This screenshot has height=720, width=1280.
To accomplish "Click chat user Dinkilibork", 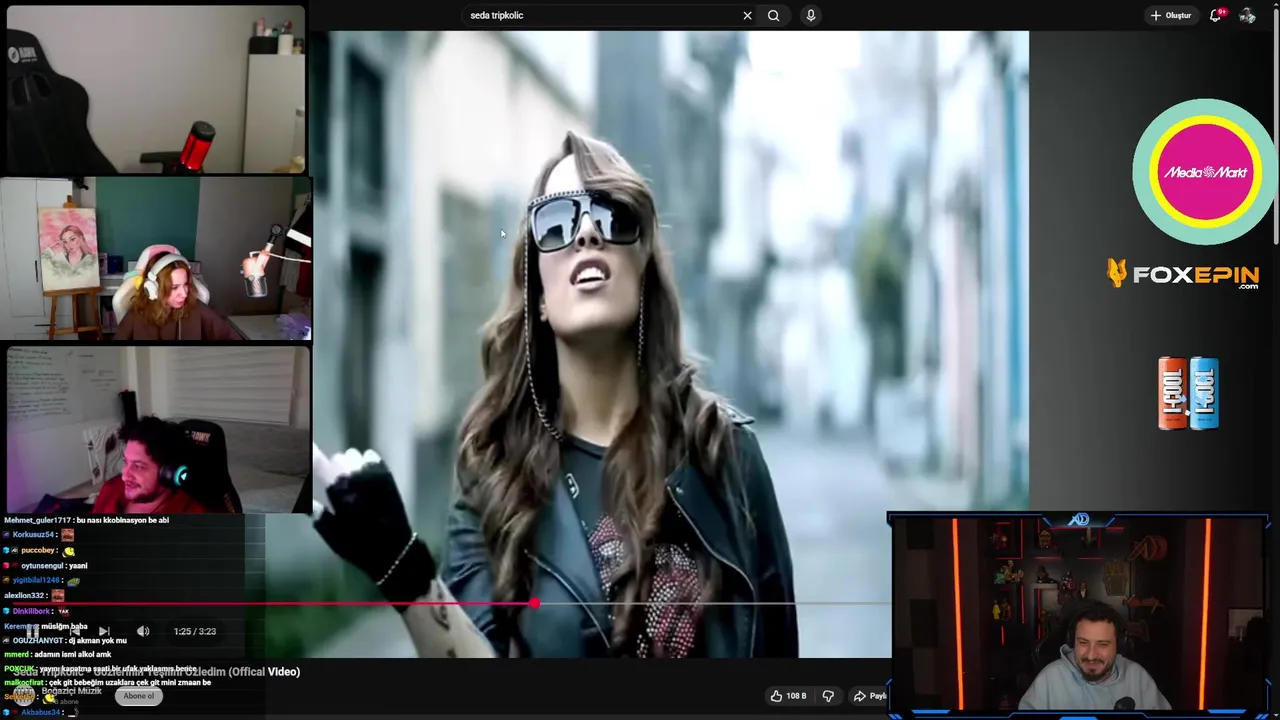I will click(x=31, y=611).
